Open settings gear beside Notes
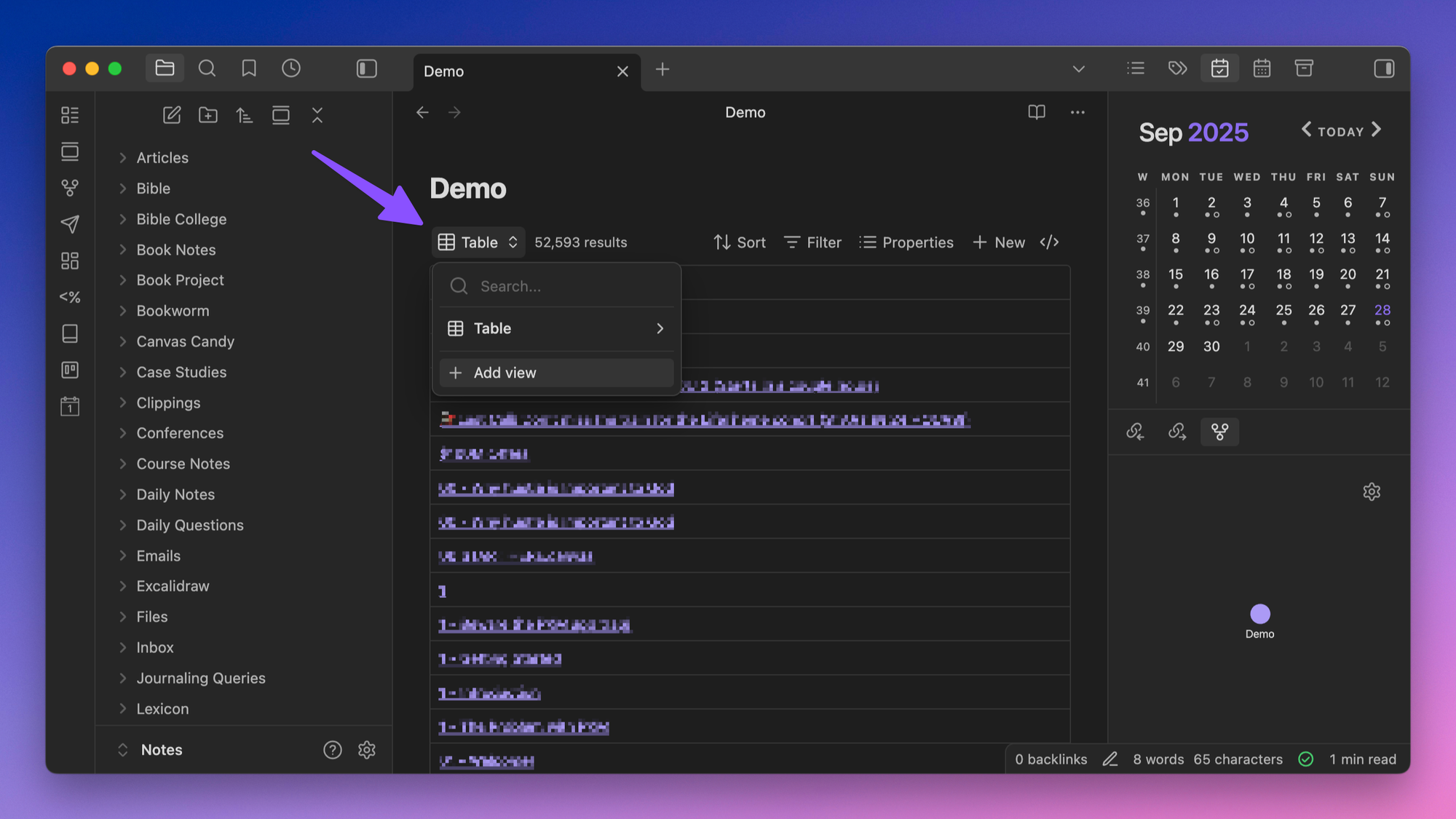Screen dimensions: 1456x819 tap(367, 750)
